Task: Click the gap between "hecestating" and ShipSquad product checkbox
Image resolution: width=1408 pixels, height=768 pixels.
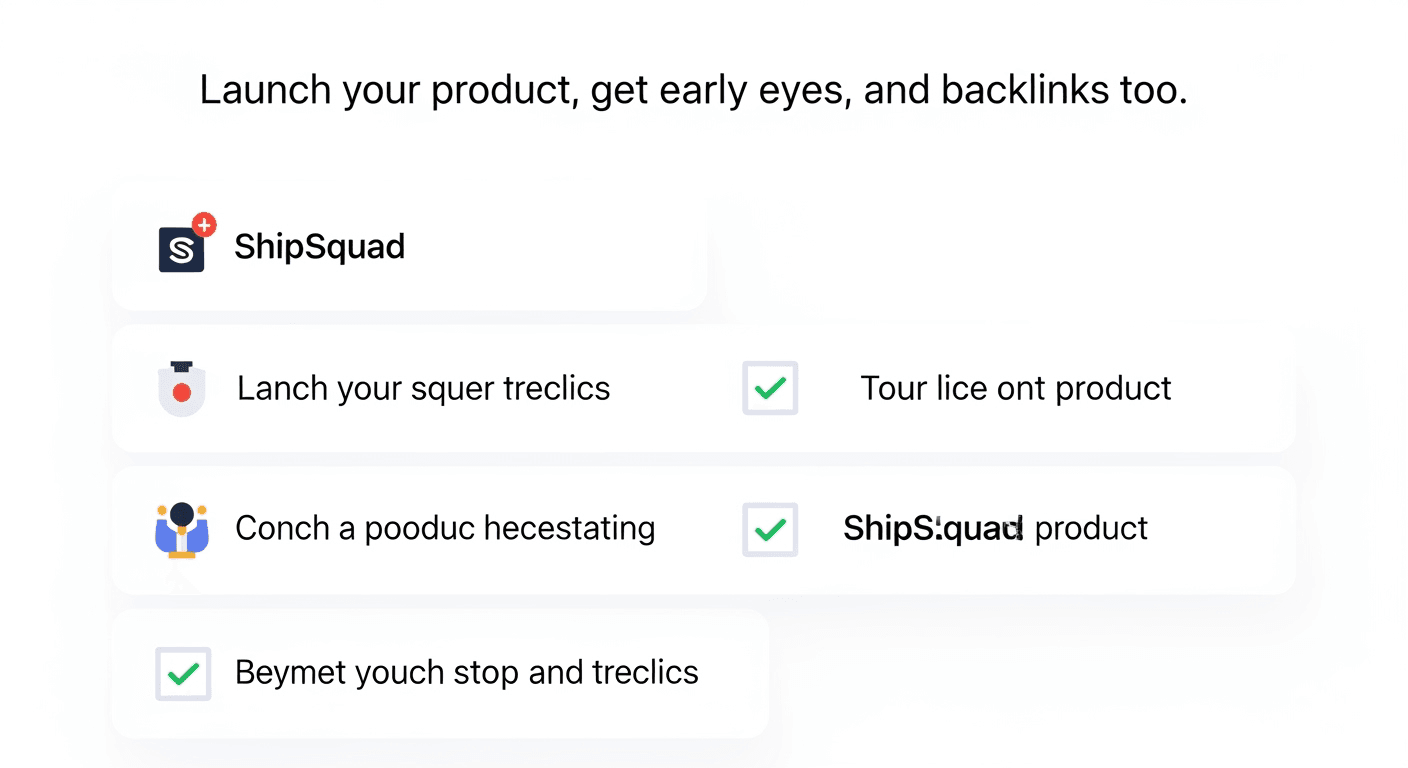Action: [x=698, y=528]
